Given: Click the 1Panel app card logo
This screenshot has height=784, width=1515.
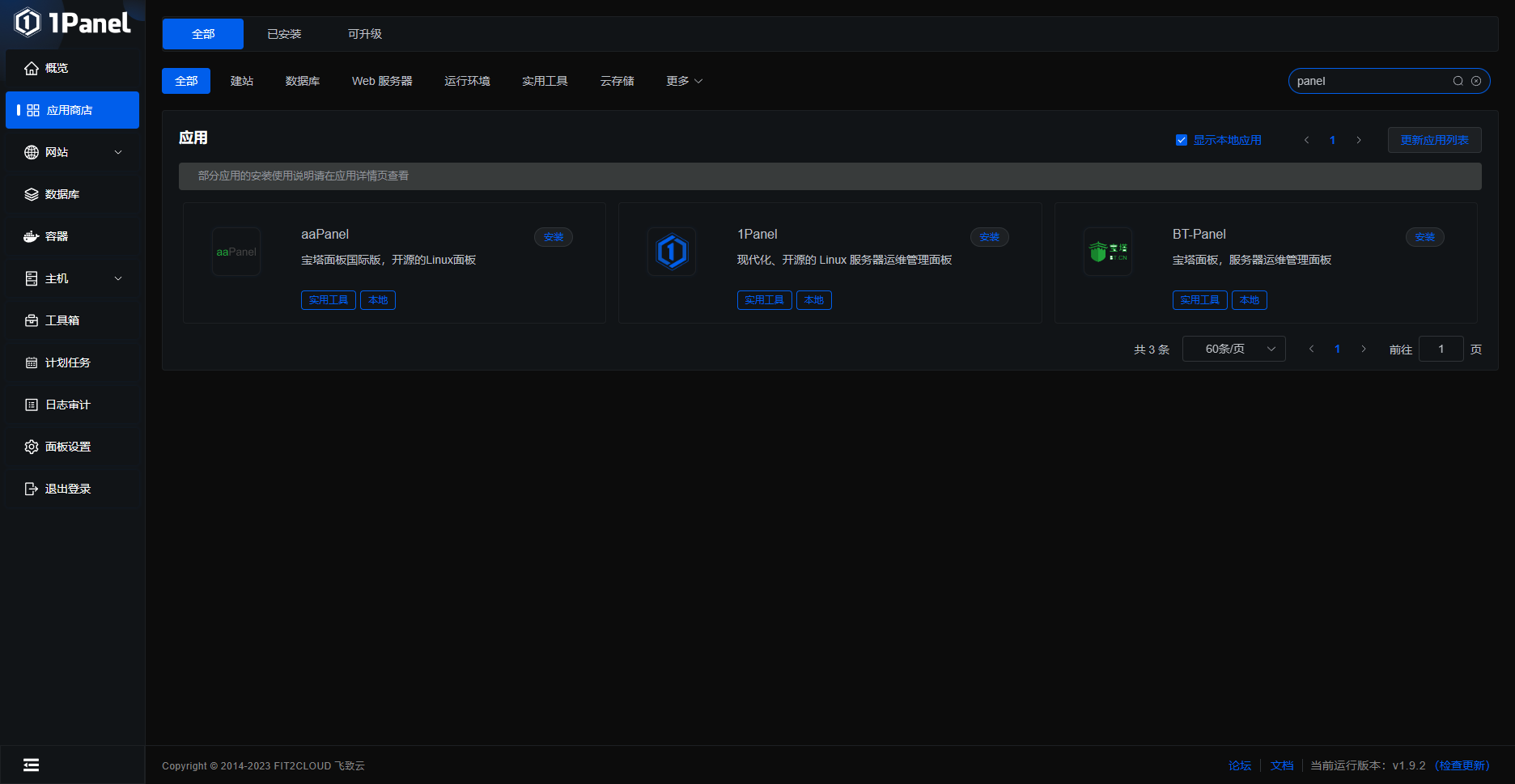Looking at the screenshot, I should click(672, 252).
